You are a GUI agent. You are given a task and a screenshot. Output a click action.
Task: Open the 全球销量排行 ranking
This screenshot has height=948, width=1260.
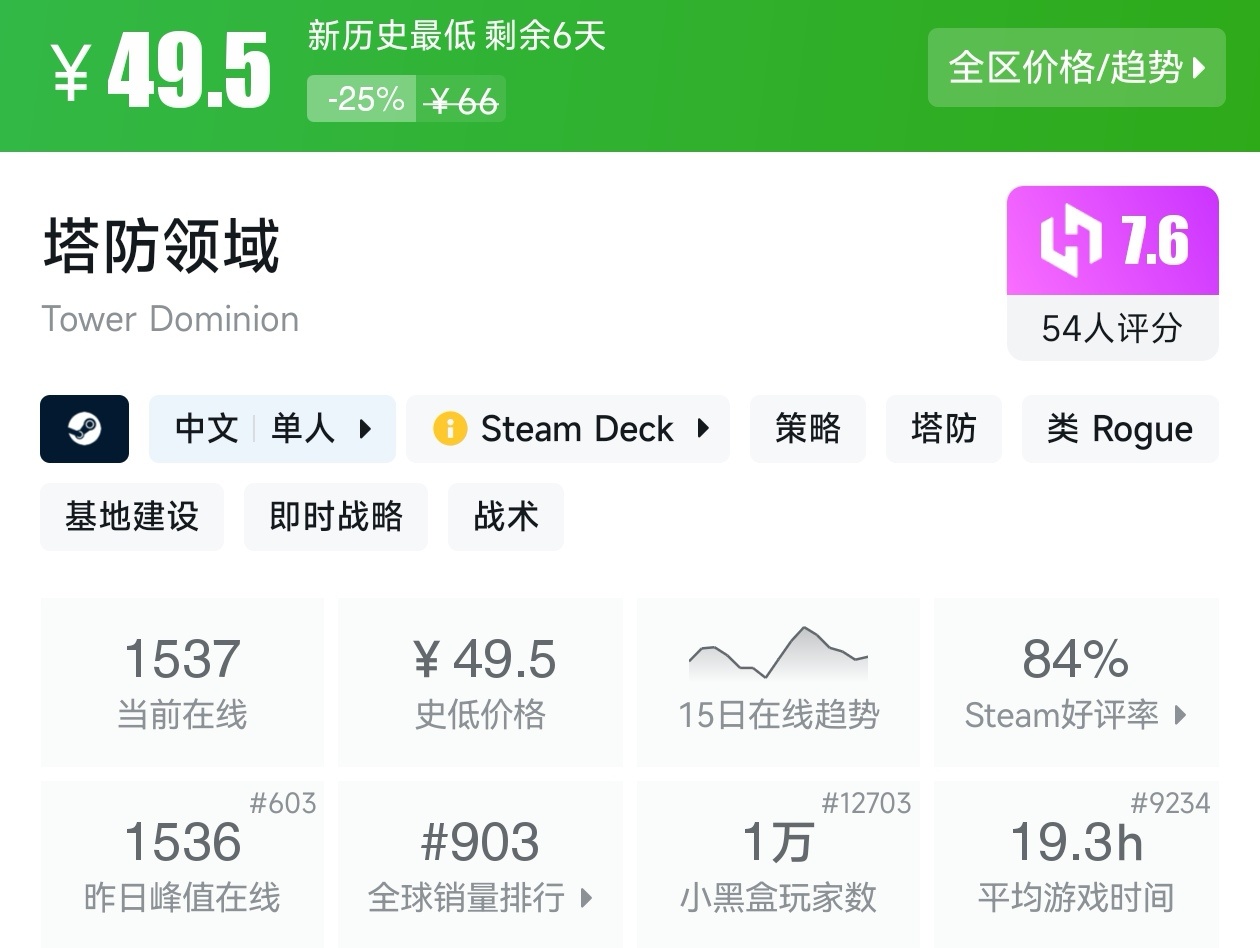[480, 899]
